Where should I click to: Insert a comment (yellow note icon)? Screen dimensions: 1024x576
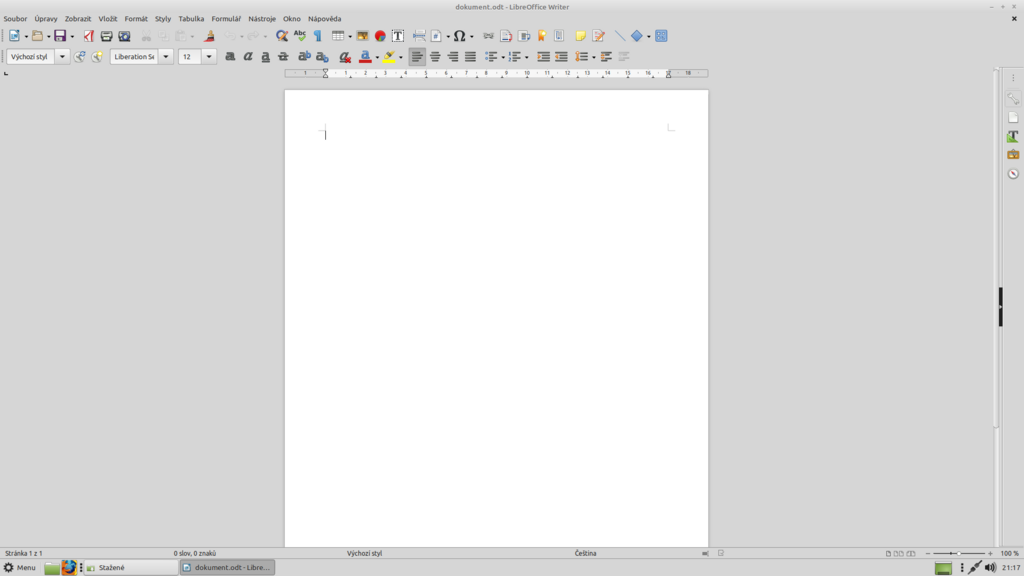click(581, 36)
